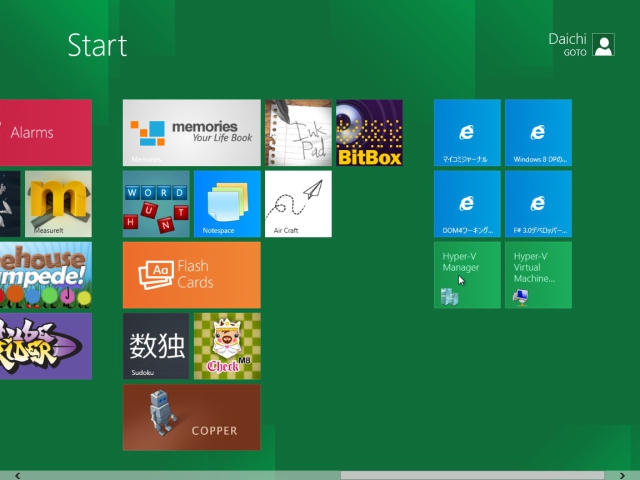Screen dimensions: 640x480
Task: Click the left scroll arrow
Action: [x=18, y=476]
